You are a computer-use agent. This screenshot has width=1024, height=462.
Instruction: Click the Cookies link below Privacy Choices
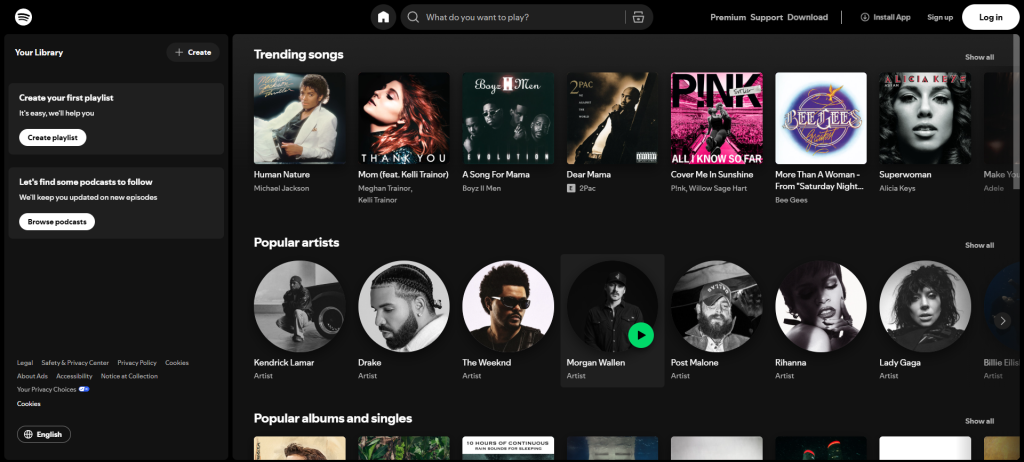(x=29, y=404)
